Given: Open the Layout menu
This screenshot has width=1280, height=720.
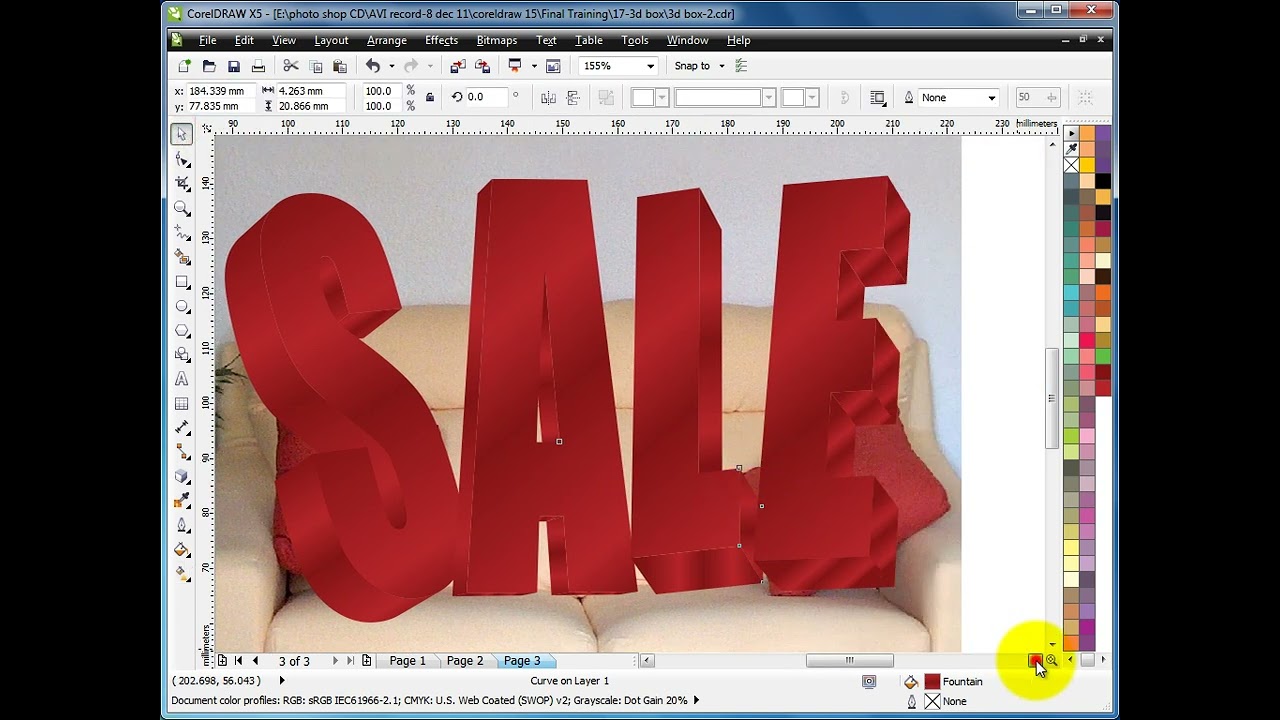Looking at the screenshot, I should 331,40.
